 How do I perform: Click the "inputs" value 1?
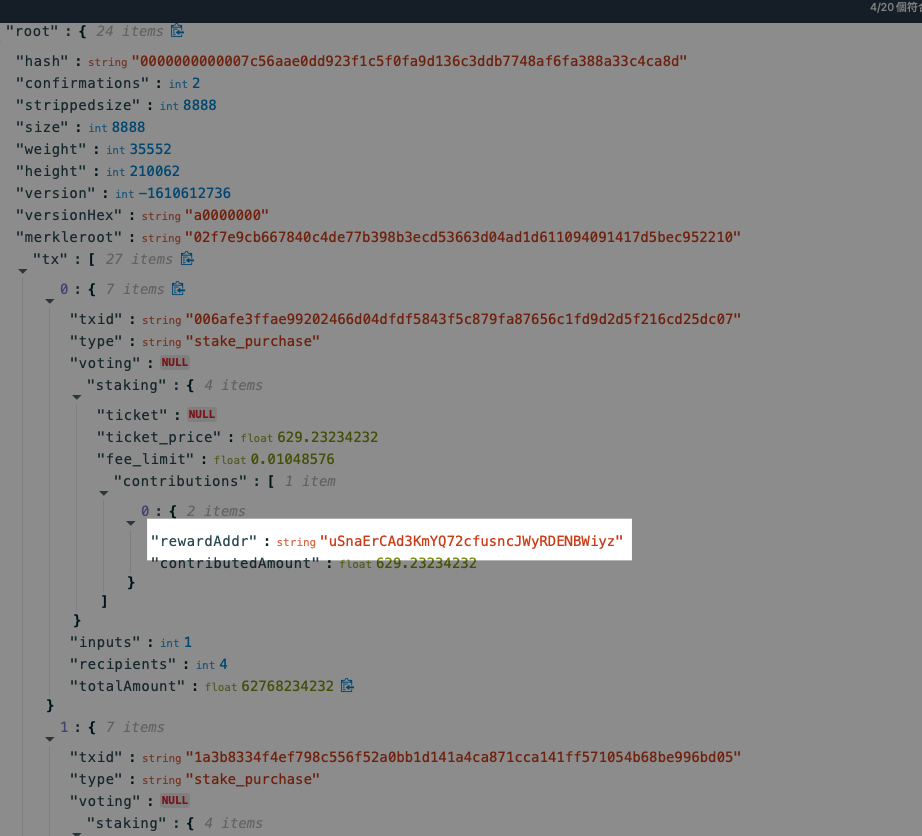(x=188, y=642)
